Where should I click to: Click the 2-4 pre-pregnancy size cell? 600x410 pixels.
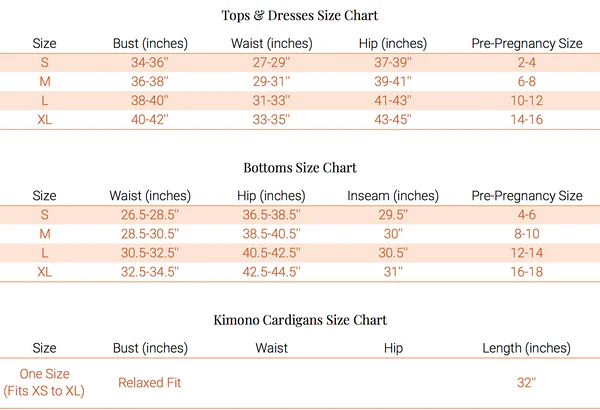click(527, 63)
